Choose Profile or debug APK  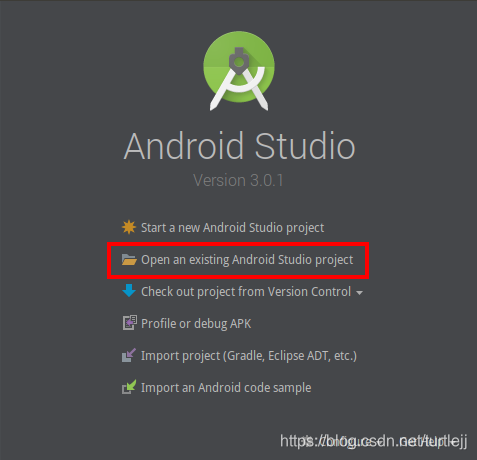tap(196, 324)
